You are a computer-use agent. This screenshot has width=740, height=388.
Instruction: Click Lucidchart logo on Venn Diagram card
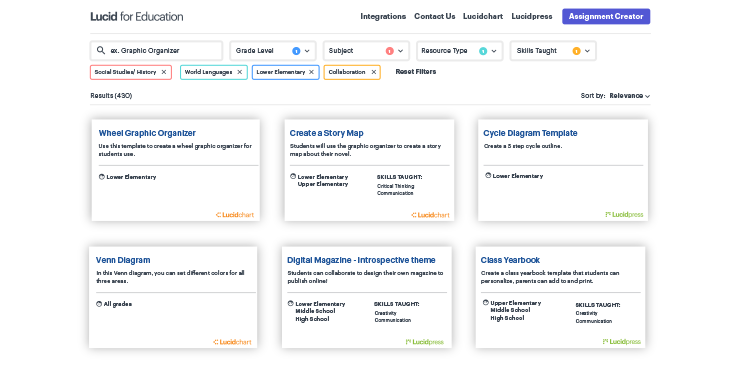click(x=232, y=342)
